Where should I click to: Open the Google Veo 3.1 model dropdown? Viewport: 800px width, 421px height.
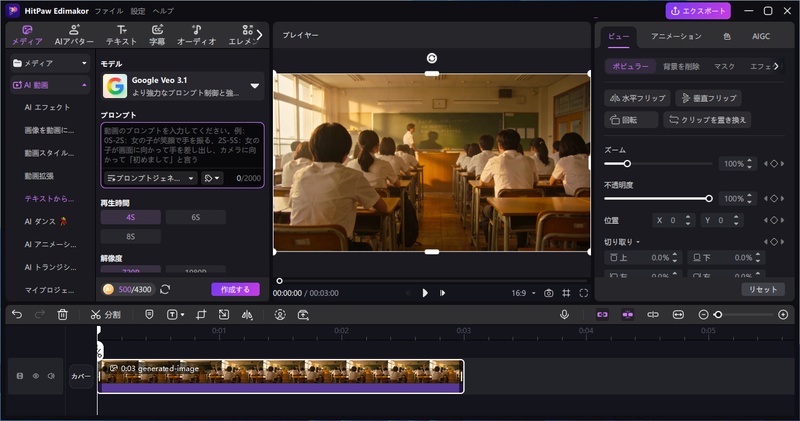click(x=183, y=86)
